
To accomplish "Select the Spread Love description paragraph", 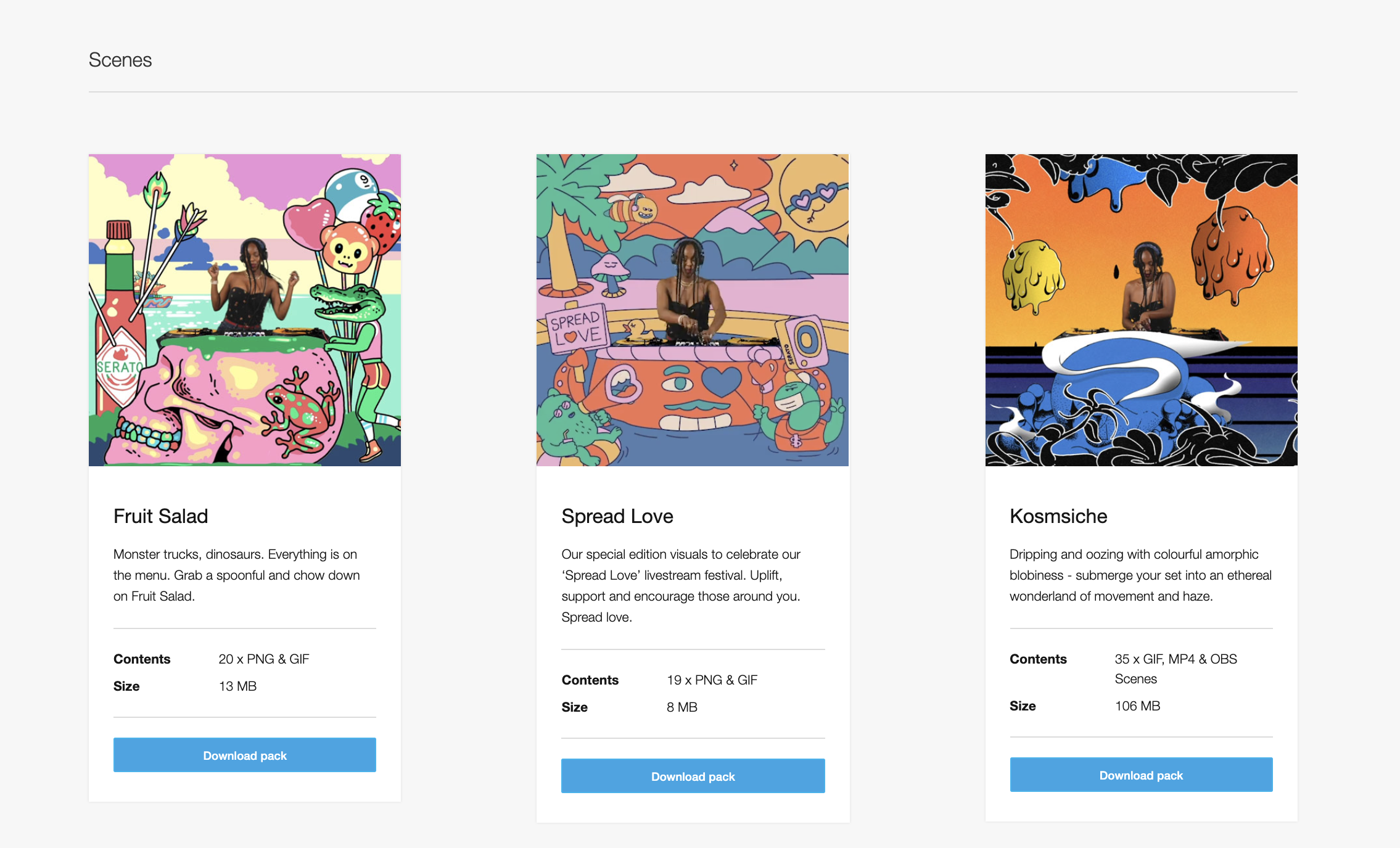I will (682, 586).
